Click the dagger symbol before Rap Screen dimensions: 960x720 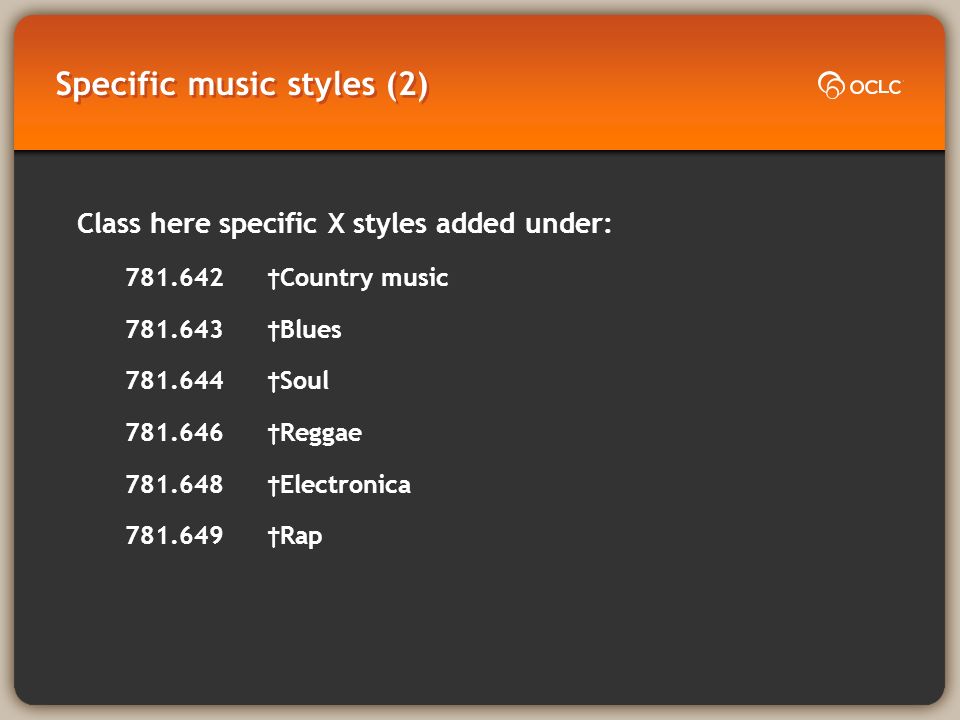(x=274, y=537)
